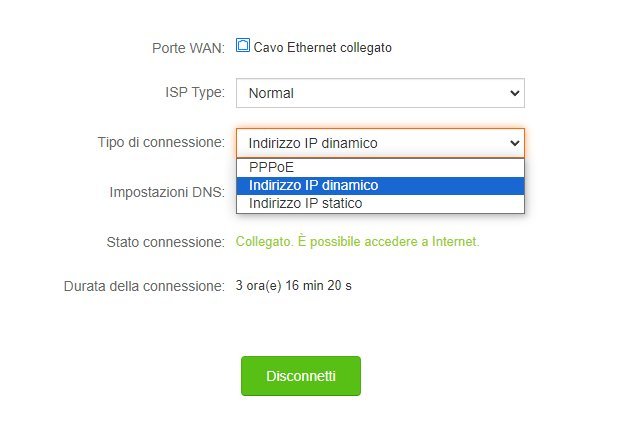This screenshot has width=617, height=431.
Task: Click the Ethernet cable icon beside Porte WAN
Action: coord(243,45)
